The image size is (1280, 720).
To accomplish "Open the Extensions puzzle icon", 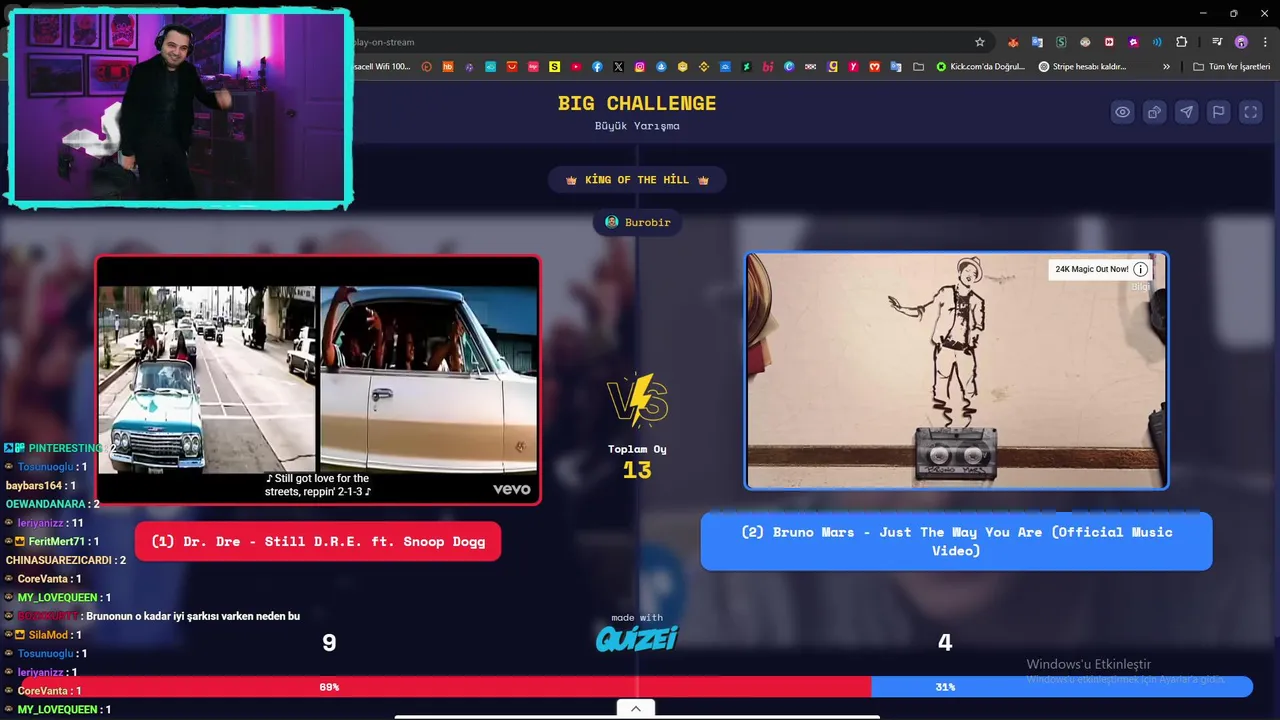I will coord(1181,42).
